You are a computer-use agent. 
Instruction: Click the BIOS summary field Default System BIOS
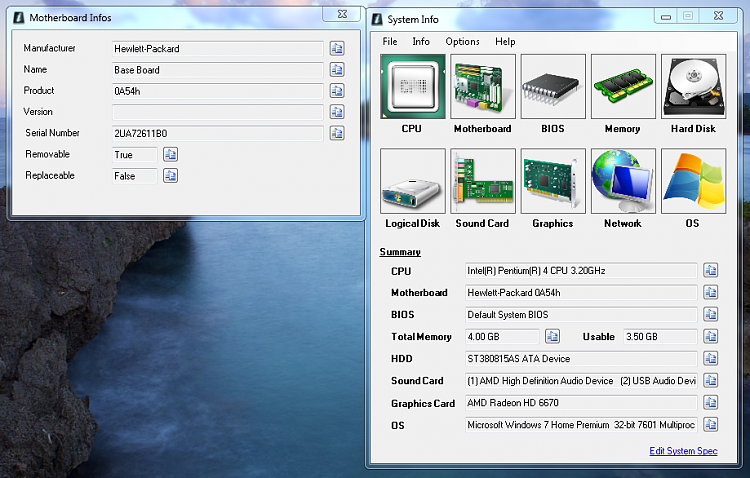pos(581,314)
